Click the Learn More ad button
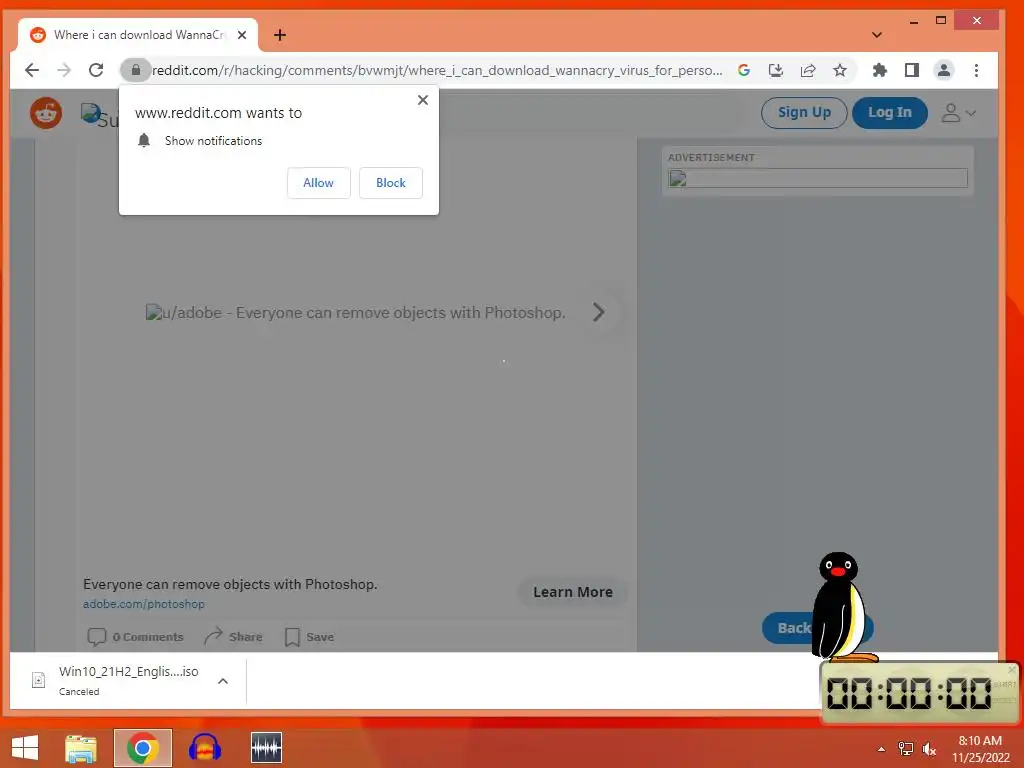1024x768 pixels. click(573, 592)
